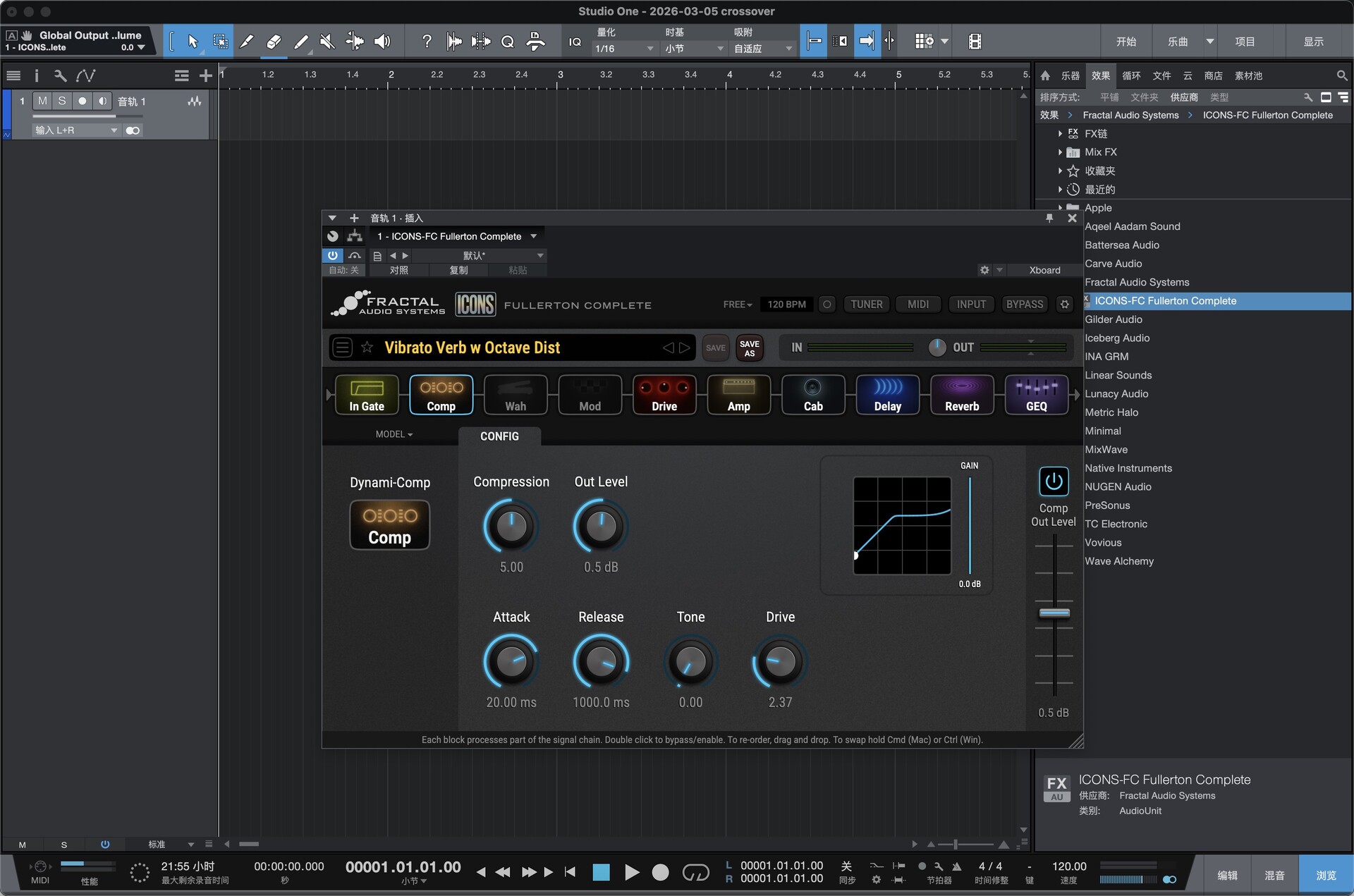Viewport: 1354px width, 896px height.
Task: Favorite the preset with star icon
Action: click(367, 348)
